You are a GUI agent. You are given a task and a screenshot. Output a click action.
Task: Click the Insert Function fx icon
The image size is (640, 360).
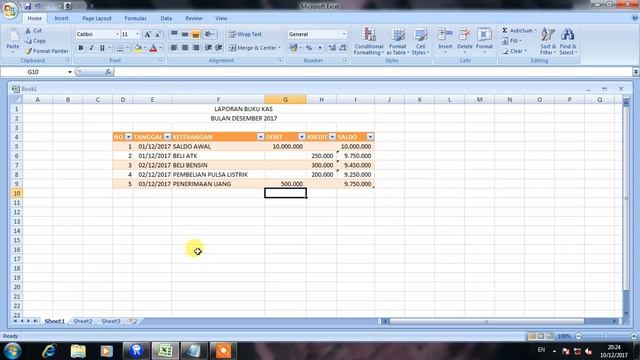pyautogui.click(x=108, y=72)
